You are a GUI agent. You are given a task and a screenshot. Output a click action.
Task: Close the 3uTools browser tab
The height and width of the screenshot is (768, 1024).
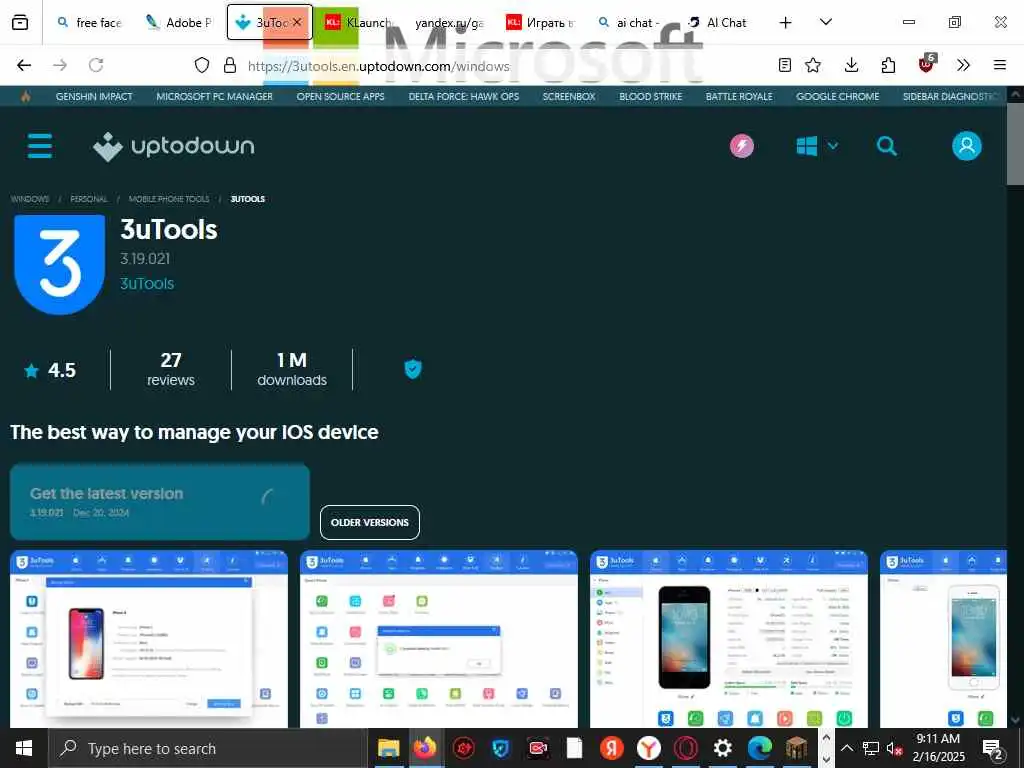296,22
